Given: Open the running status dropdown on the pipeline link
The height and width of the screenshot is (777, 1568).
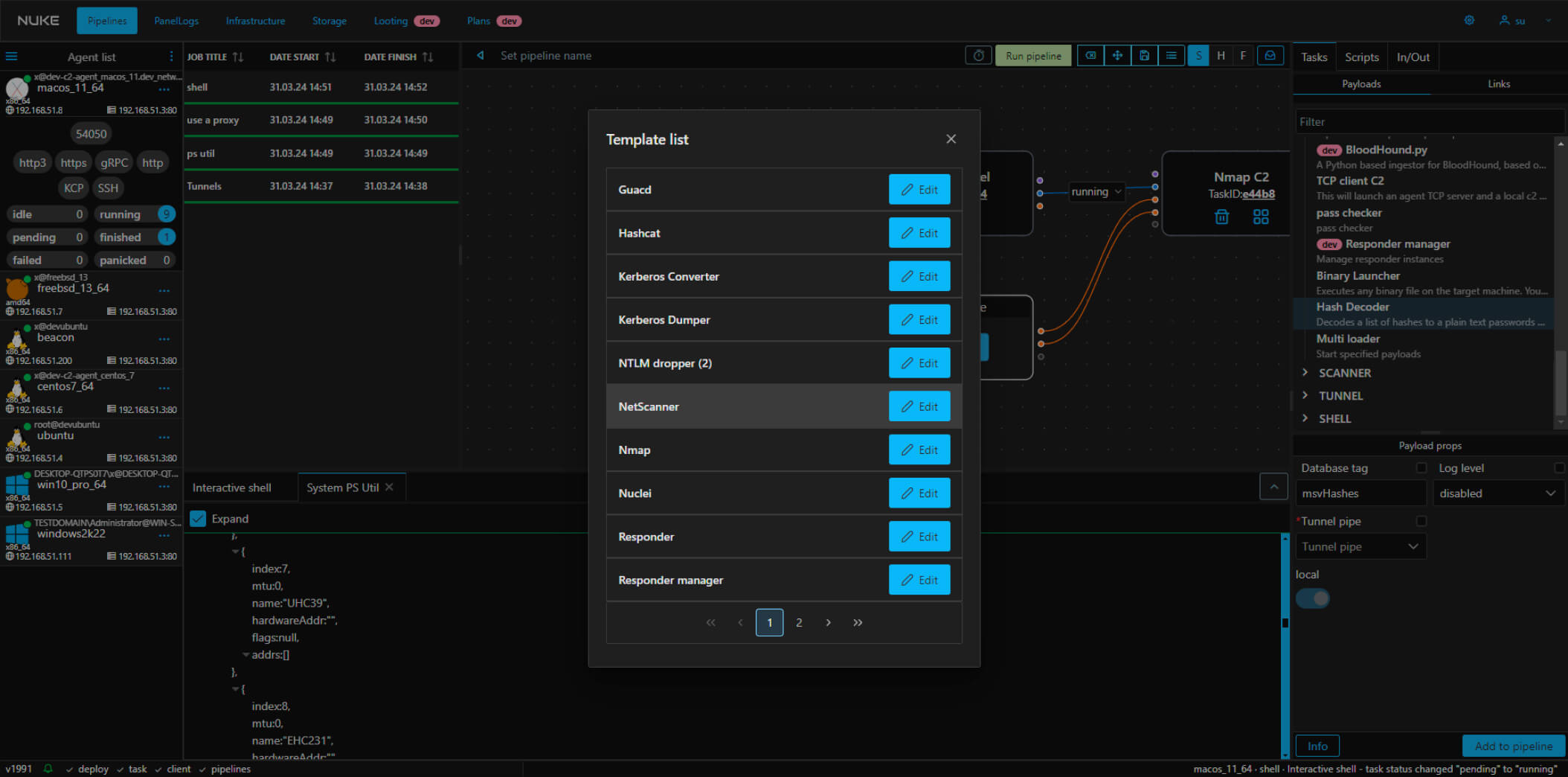Looking at the screenshot, I should (x=1096, y=192).
